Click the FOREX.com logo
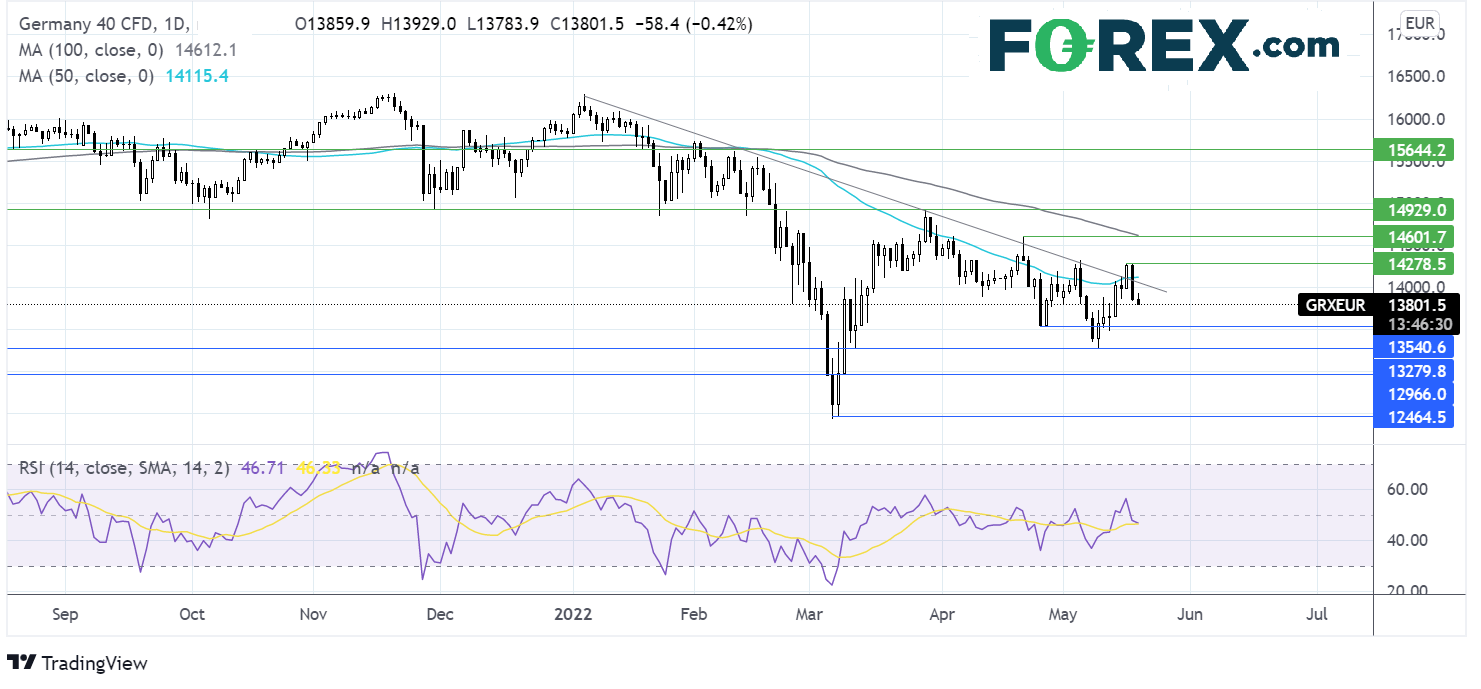This screenshot has height=689, width=1481. [1164, 47]
